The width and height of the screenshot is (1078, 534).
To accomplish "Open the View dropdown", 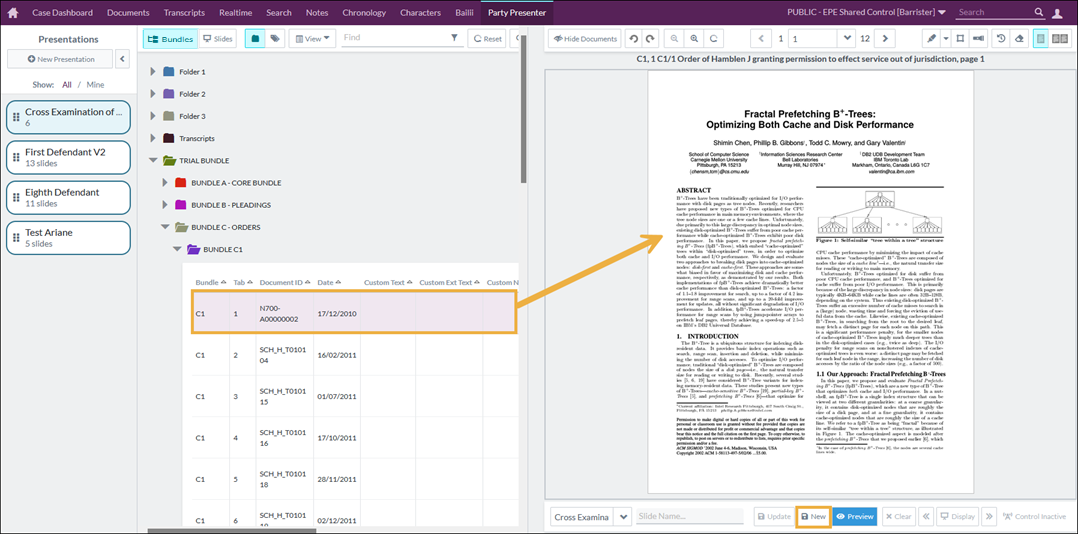I will (312, 38).
